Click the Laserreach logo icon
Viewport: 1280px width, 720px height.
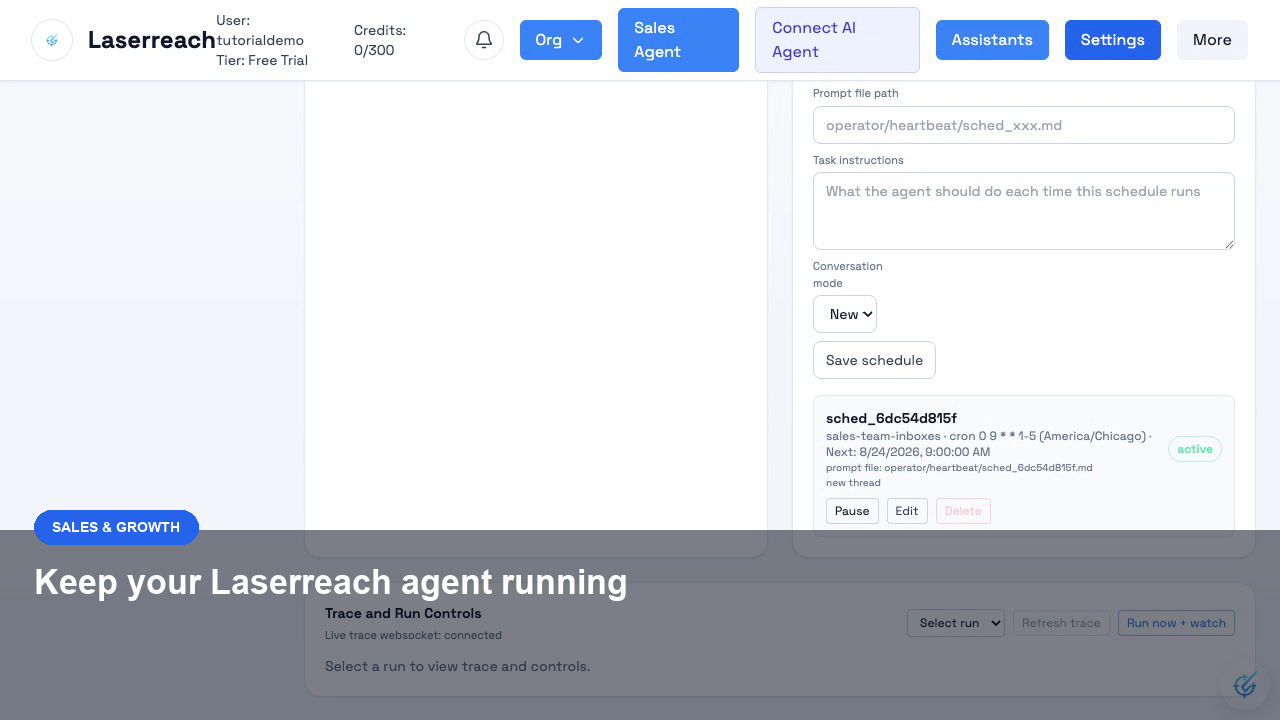[x=52, y=40]
